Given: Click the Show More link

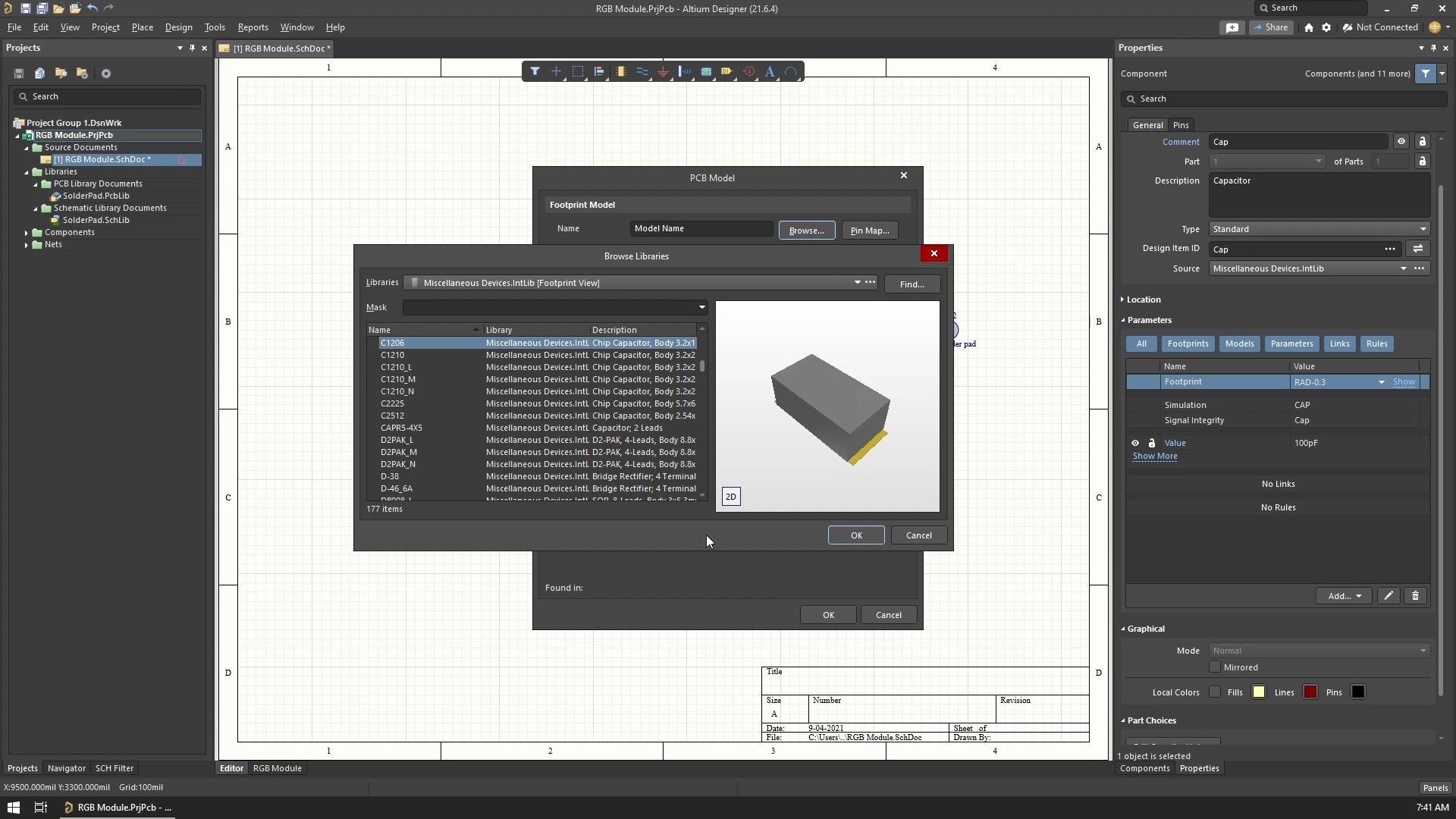Looking at the screenshot, I should coord(1155,457).
